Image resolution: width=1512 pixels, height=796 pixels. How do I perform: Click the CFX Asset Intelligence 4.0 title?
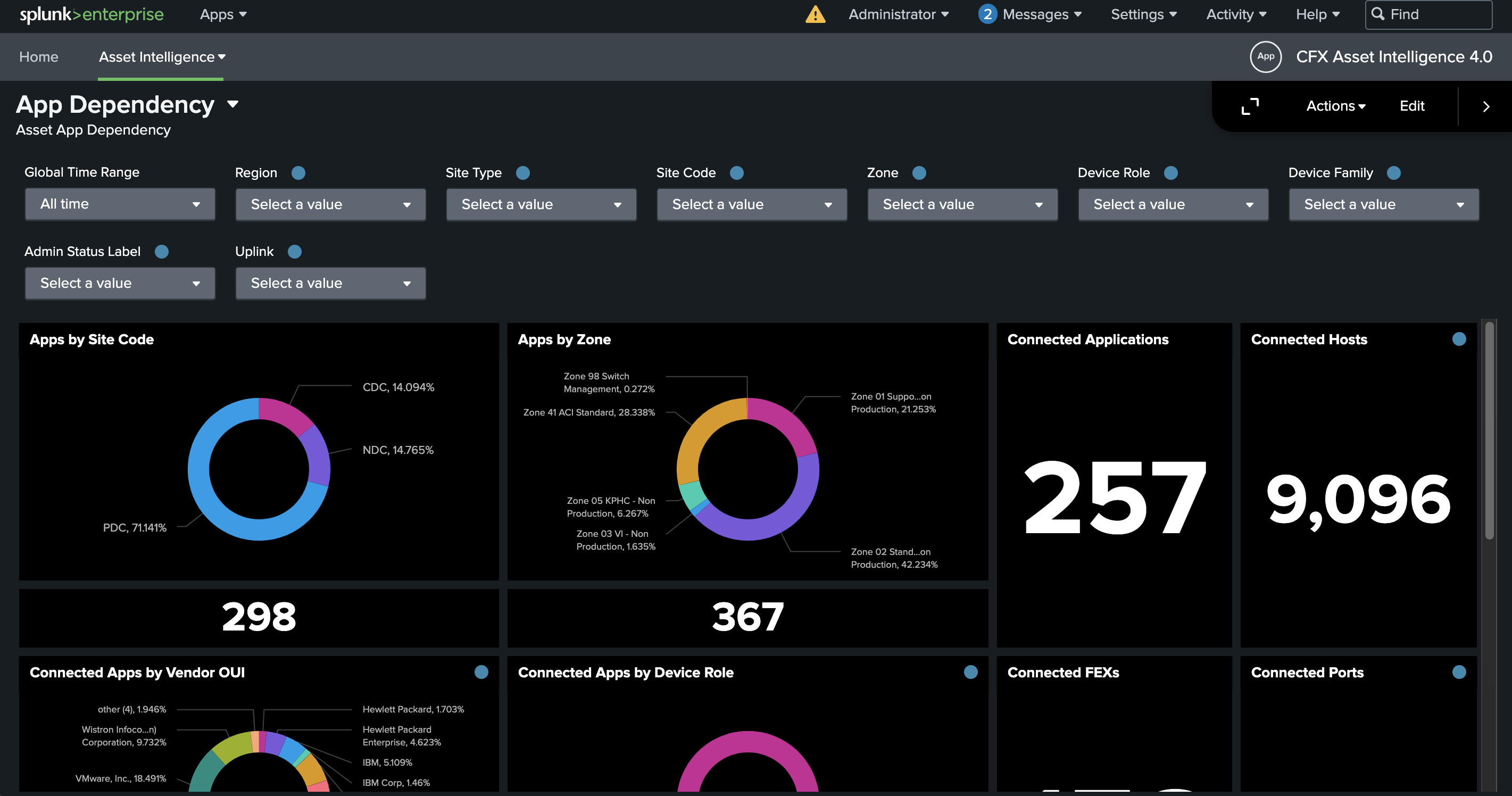pos(1394,57)
